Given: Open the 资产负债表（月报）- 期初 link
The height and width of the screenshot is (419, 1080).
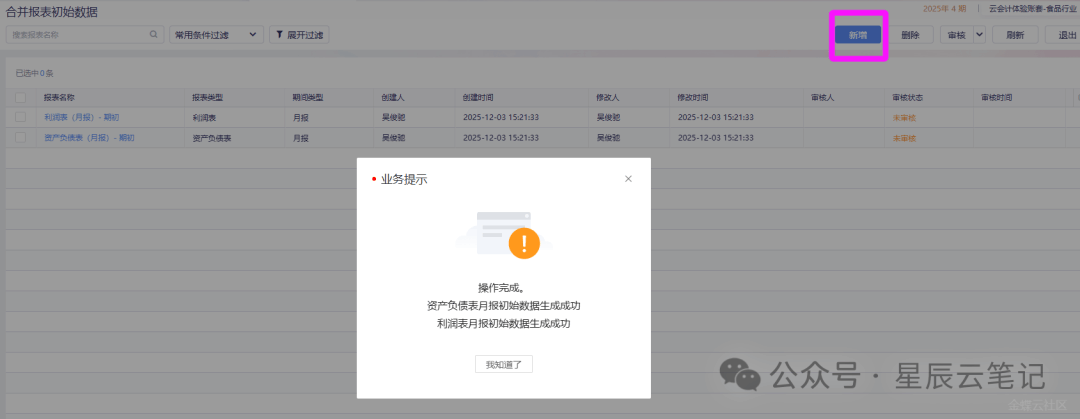Looking at the screenshot, I should pos(88,138).
